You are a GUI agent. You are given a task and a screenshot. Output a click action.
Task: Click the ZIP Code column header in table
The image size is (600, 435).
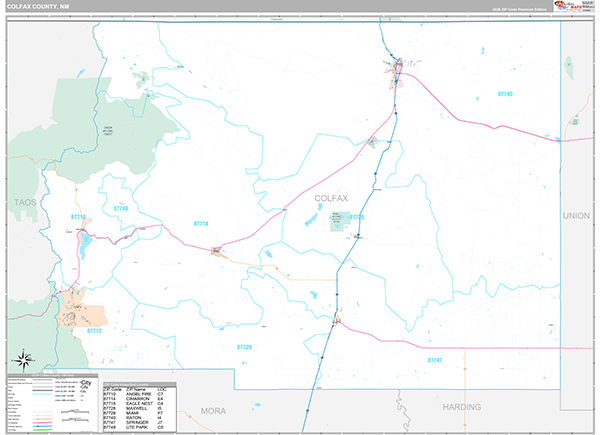pyautogui.click(x=112, y=389)
